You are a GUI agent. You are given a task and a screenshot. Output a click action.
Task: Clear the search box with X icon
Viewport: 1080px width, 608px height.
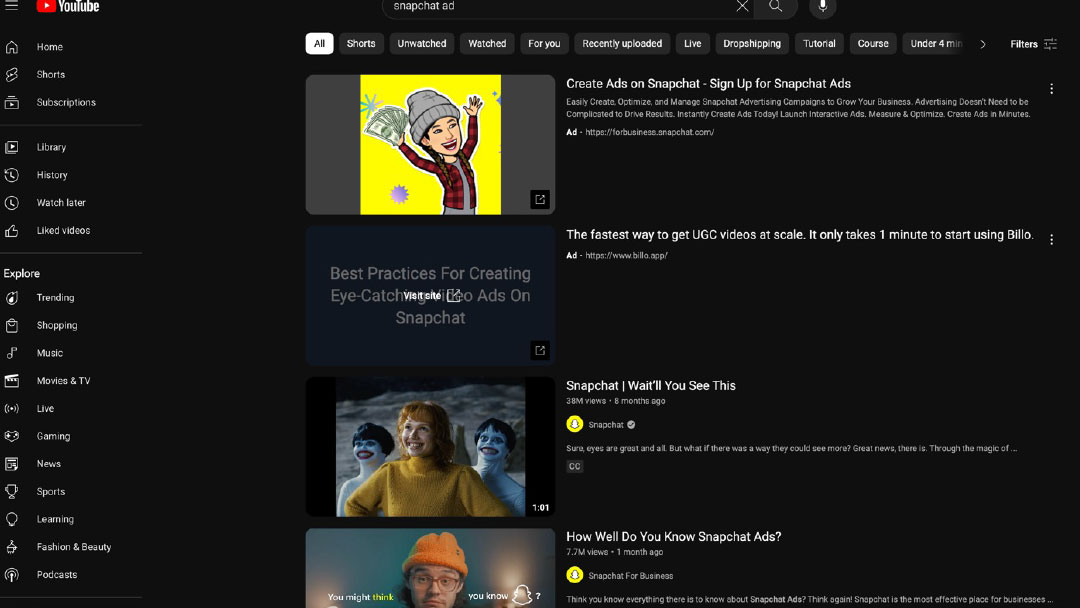[742, 7]
